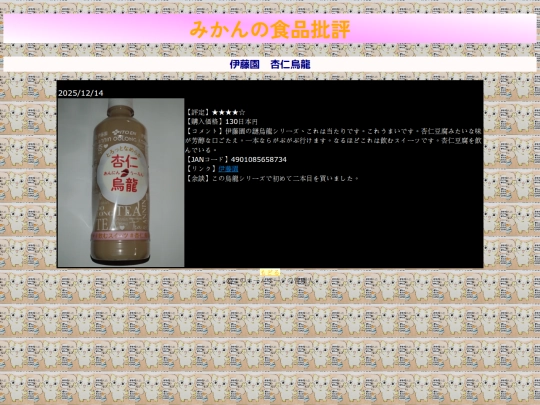Click the 杏仁烏龍 bottle product photo

click(121, 183)
